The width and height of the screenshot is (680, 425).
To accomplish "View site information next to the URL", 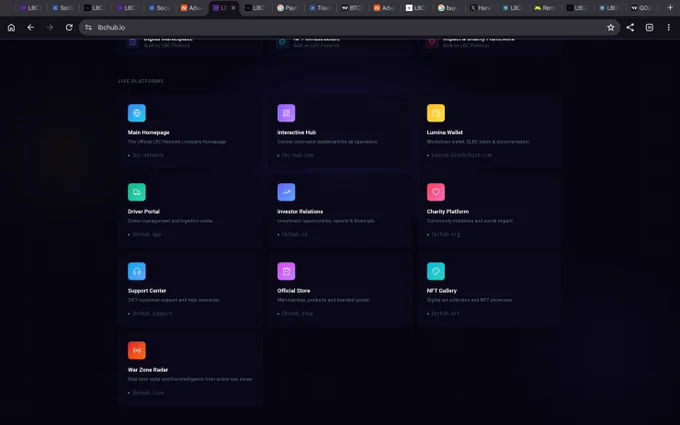I will coord(88,27).
